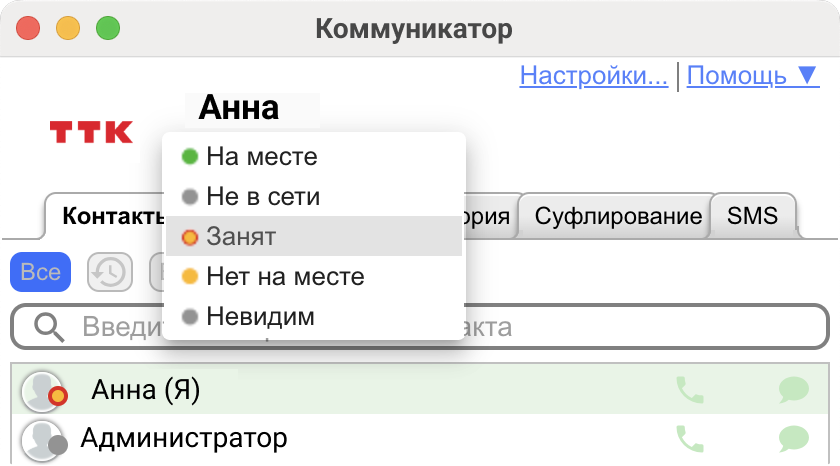840x466 pixels.
Task: Click Анна (Я) avatar icon
Action: [x=42, y=390]
